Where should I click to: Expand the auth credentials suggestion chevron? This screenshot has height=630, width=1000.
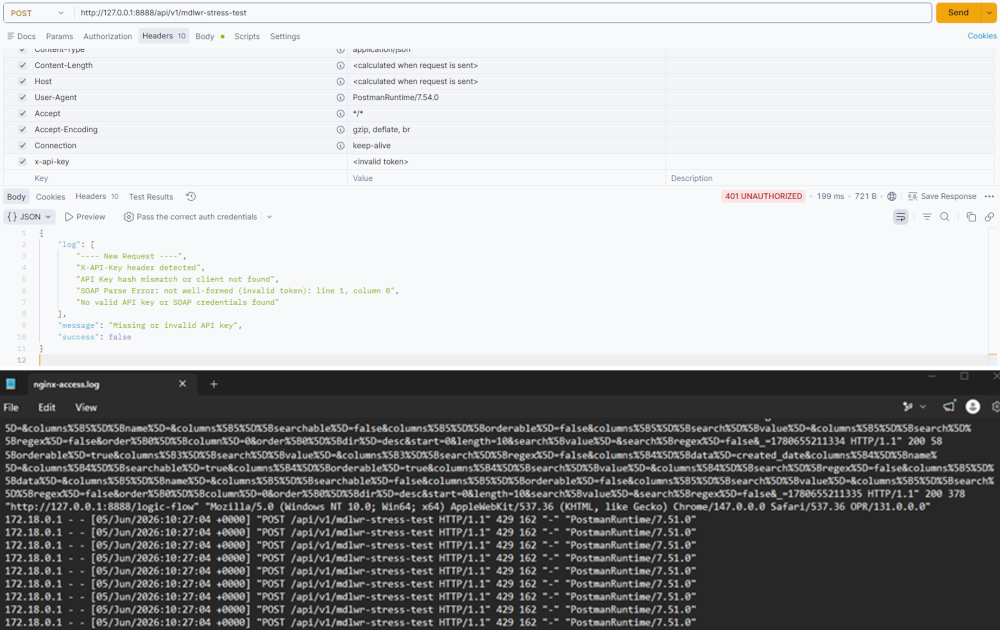point(269,217)
